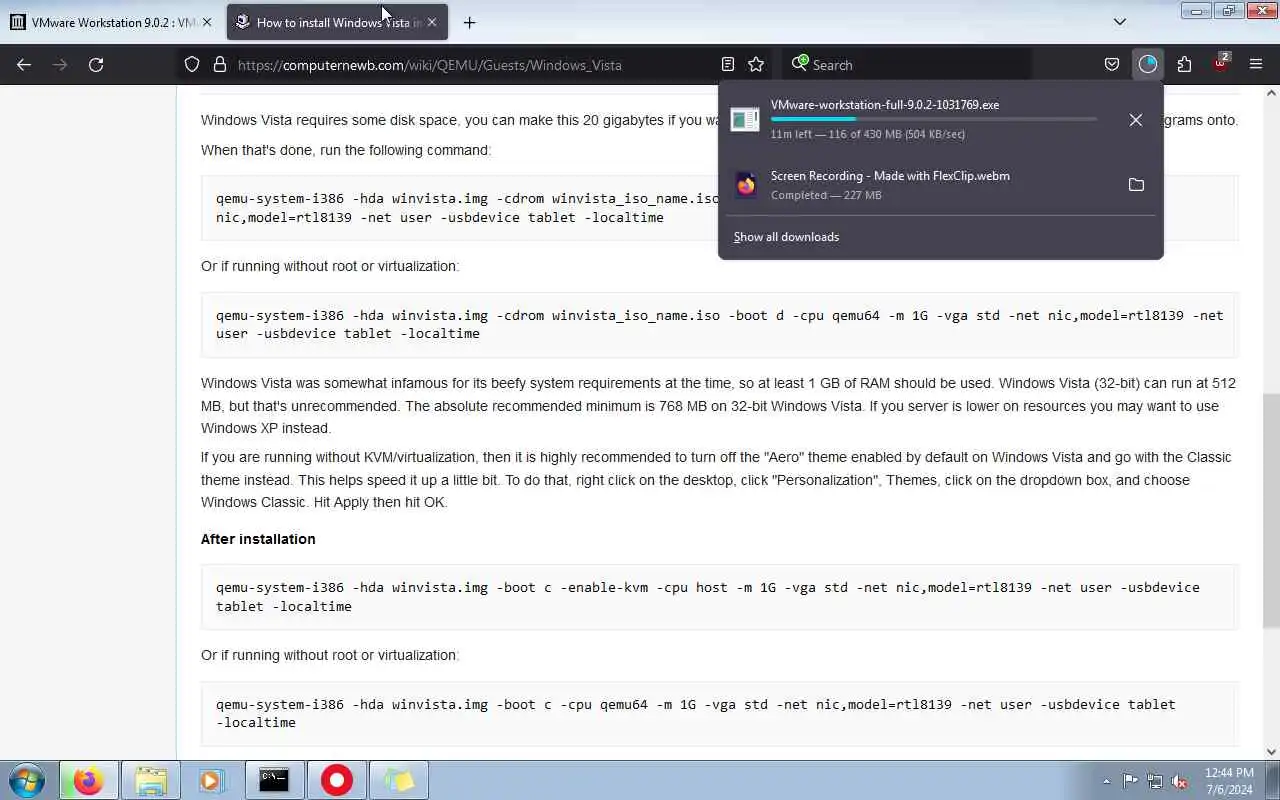Reload the current page
The image size is (1280, 800).
pyautogui.click(x=96, y=64)
